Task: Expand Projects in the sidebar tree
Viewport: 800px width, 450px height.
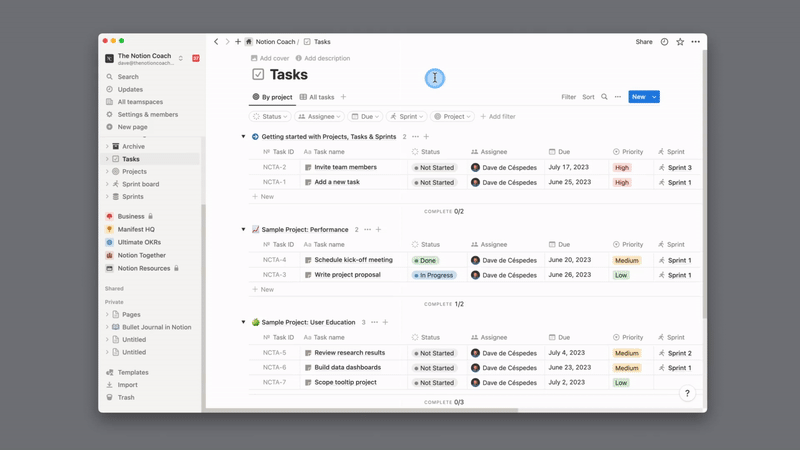Action: point(107,171)
